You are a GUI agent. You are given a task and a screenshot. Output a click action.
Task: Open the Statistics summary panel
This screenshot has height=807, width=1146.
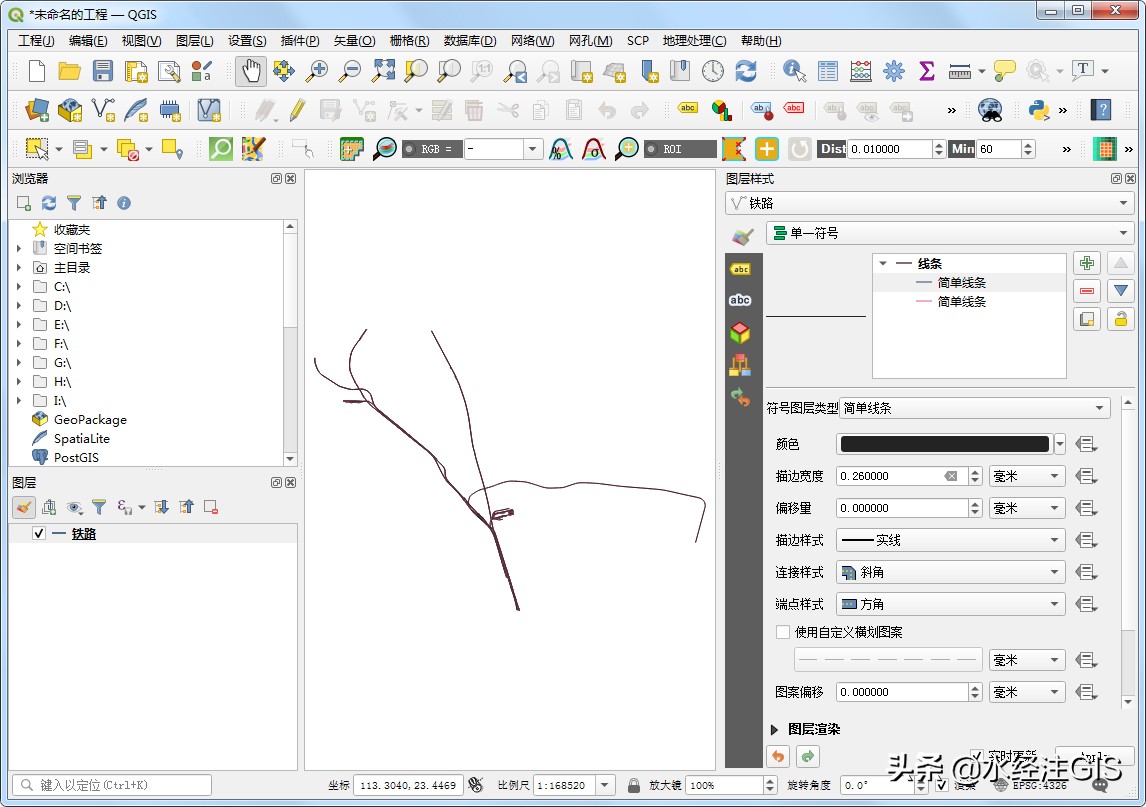point(926,71)
